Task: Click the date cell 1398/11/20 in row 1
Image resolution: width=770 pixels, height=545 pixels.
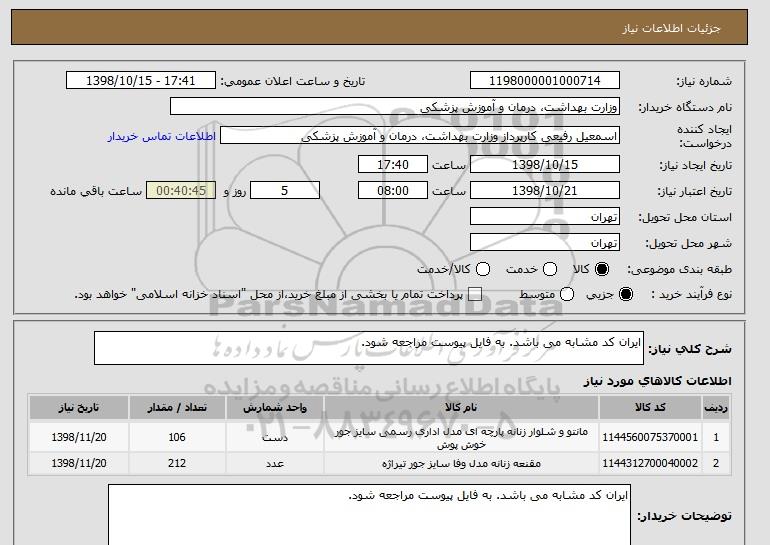Action: (79, 437)
